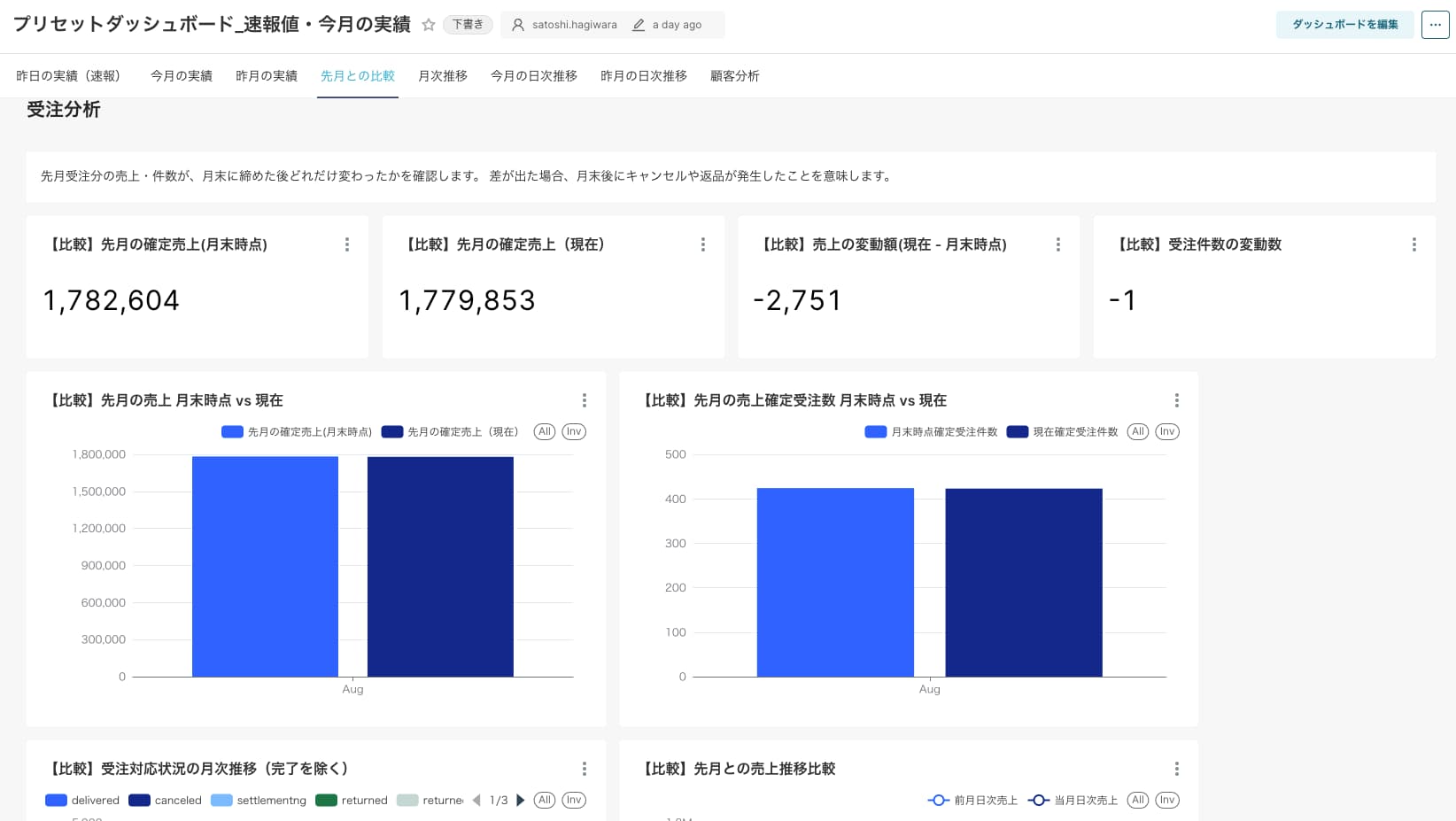The width and height of the screenshot is (1456, 821).
Task: Toggle 先月の確定売上（現在）legend series
Action: point(450,432)
